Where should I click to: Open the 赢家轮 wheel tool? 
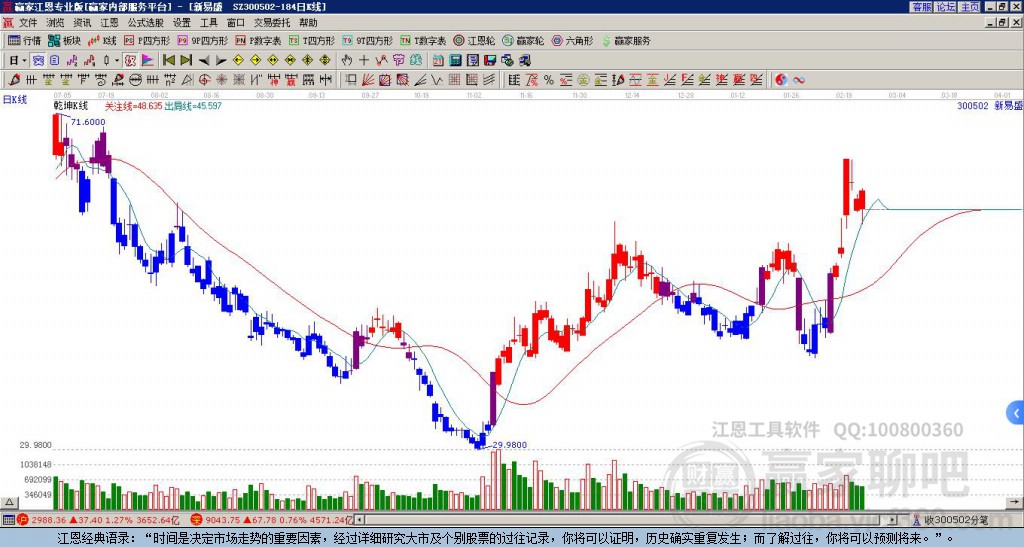523,40
